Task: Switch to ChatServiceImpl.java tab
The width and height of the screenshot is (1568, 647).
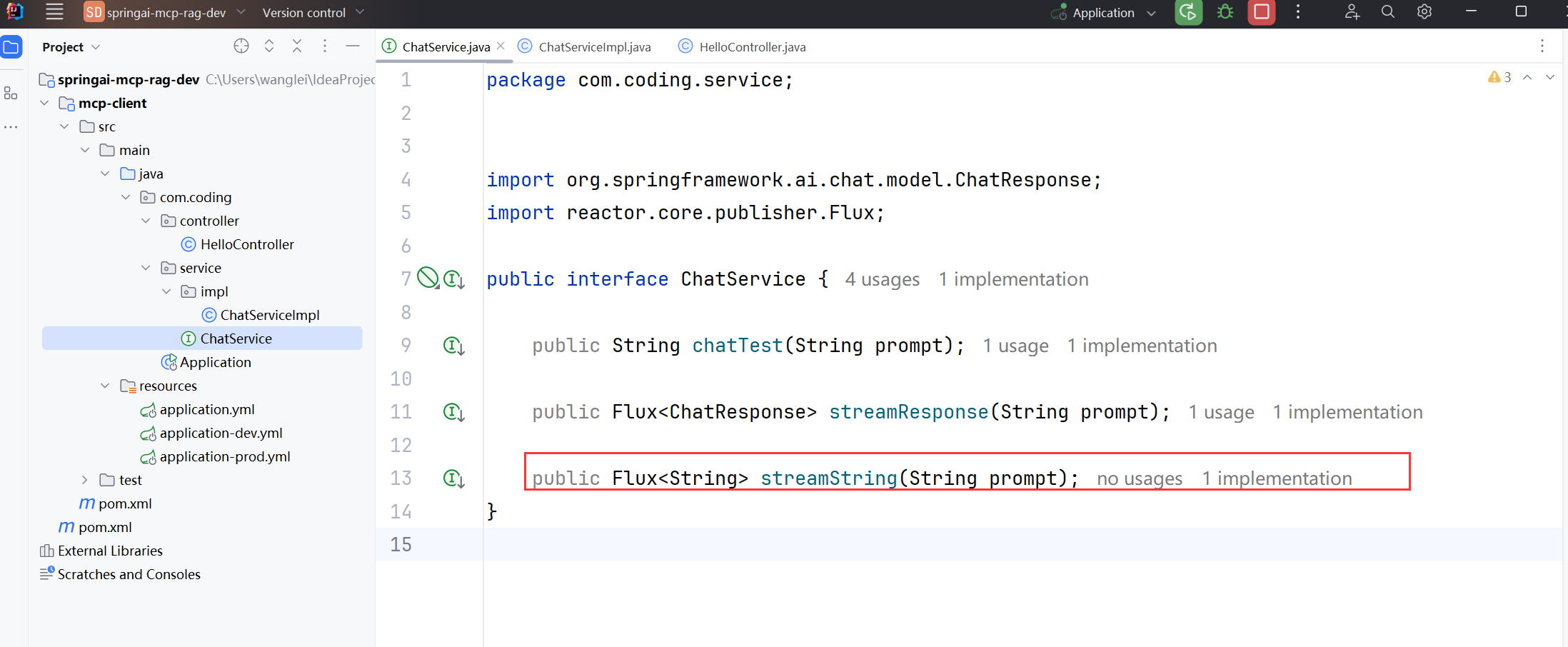Action: pos(594,47)
